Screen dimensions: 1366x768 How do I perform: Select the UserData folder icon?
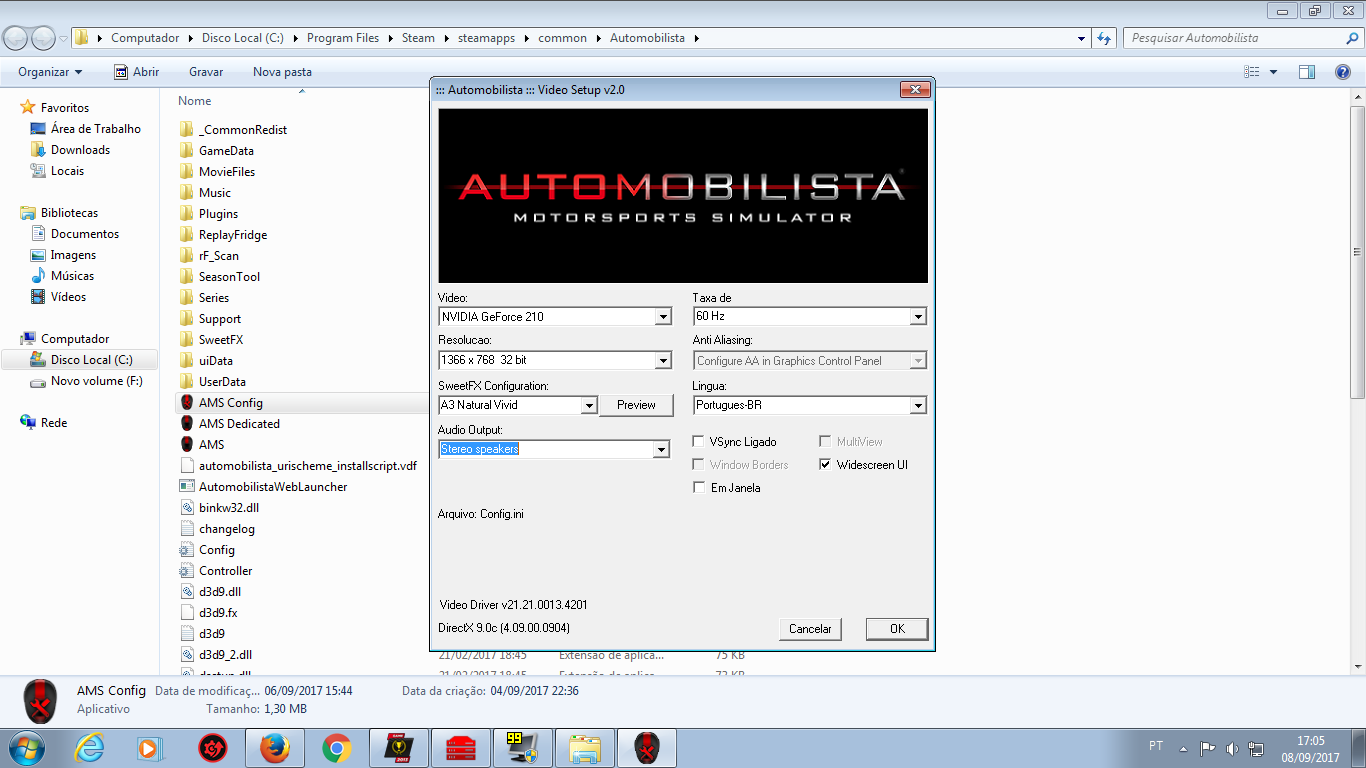pos(186,381)
